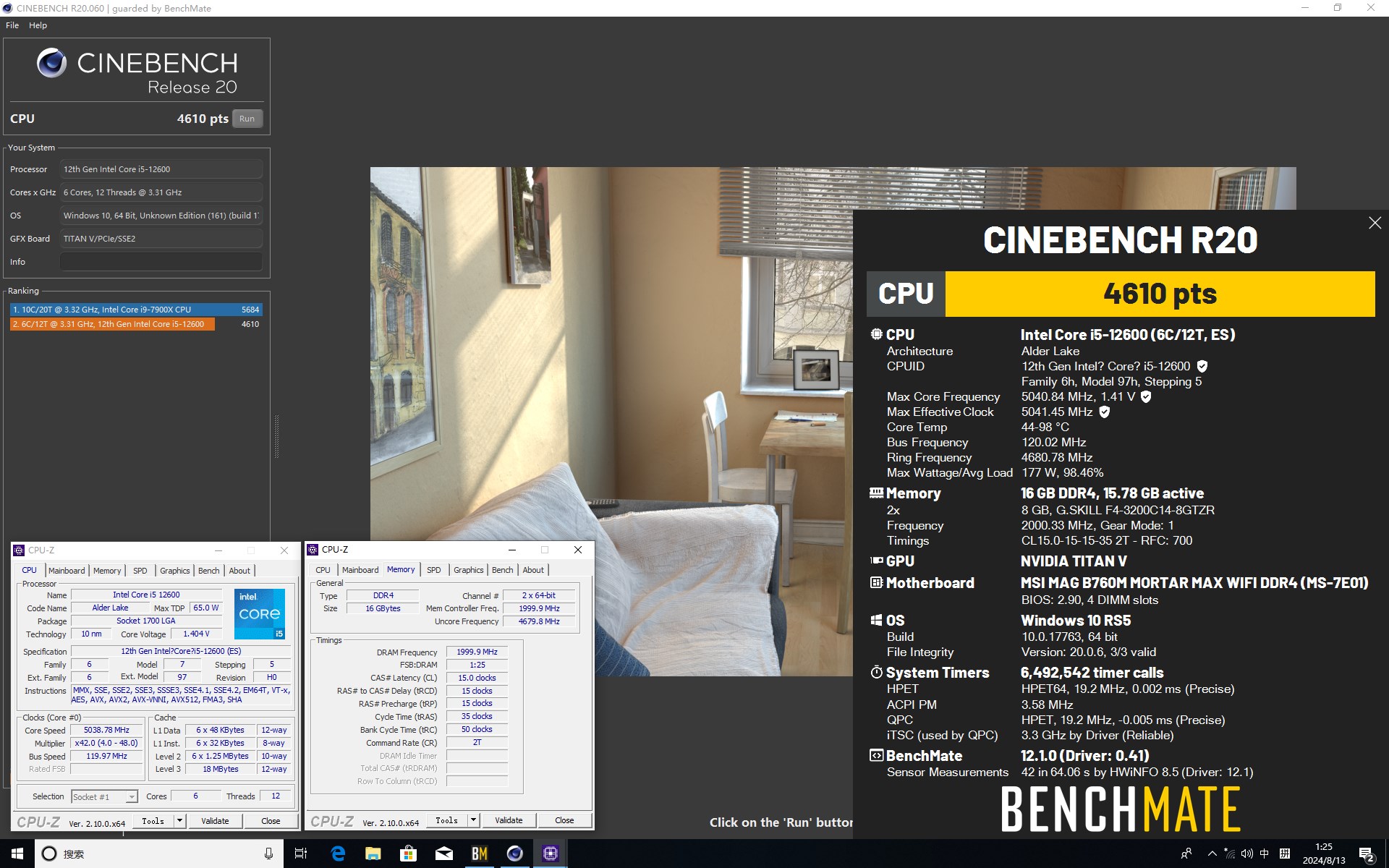Image resolution: width=1389 pixels, height=868 pixels.
Task: Click the CPU chip icon in BenchMate
Action: pos(876,334)
